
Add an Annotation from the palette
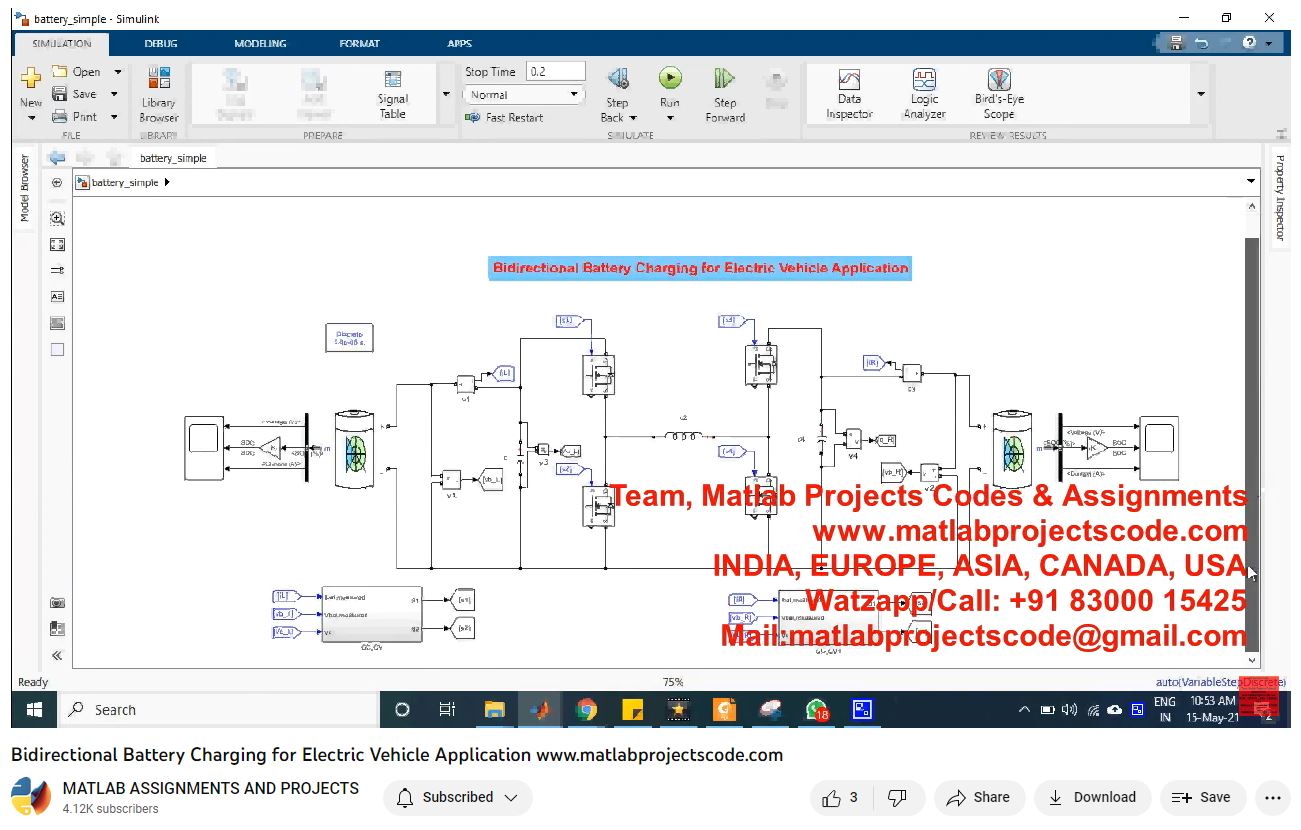click(x=57, y=296)
